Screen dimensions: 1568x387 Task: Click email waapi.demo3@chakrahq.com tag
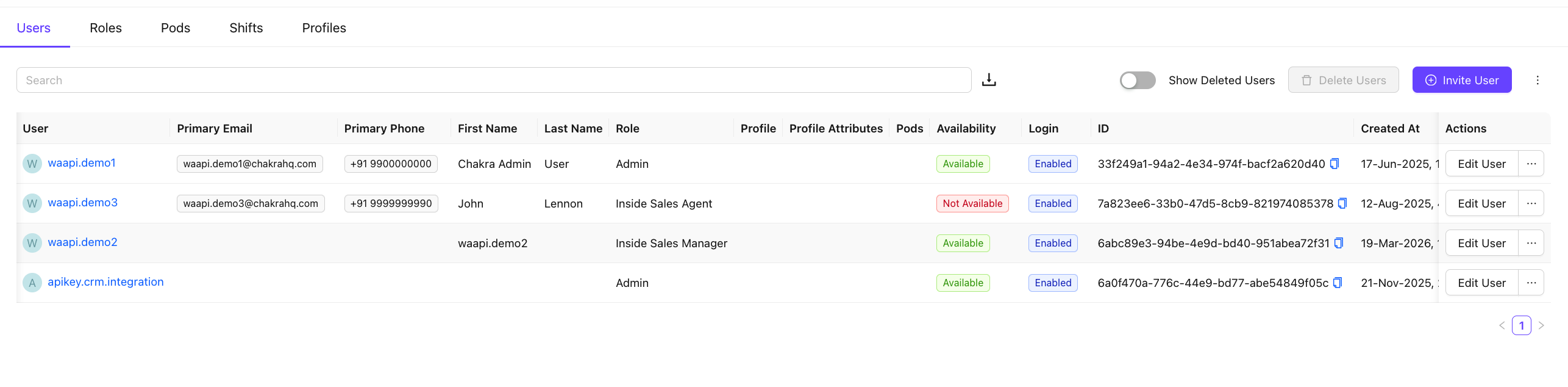[251, 203]
